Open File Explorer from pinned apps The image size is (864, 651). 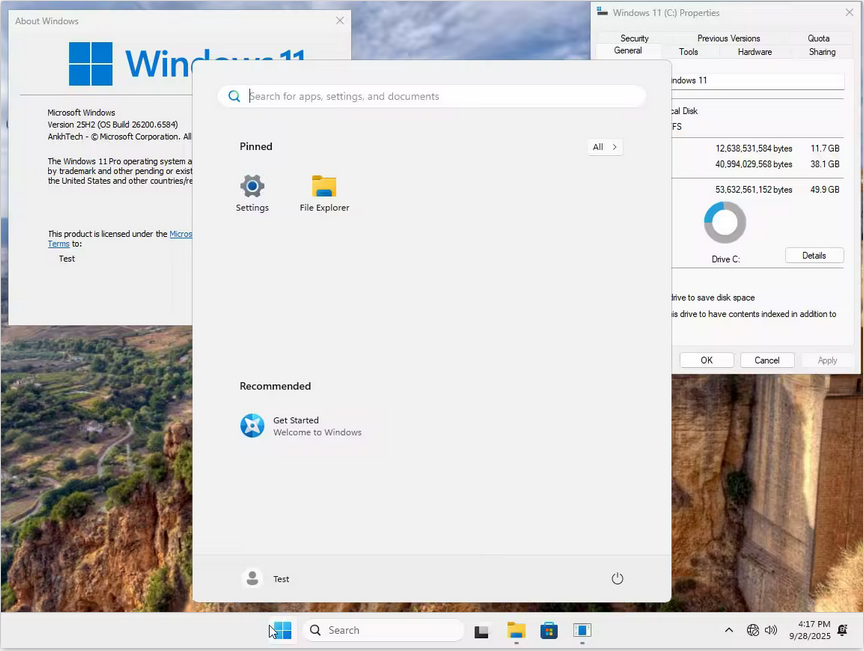(x=324, y=193)
